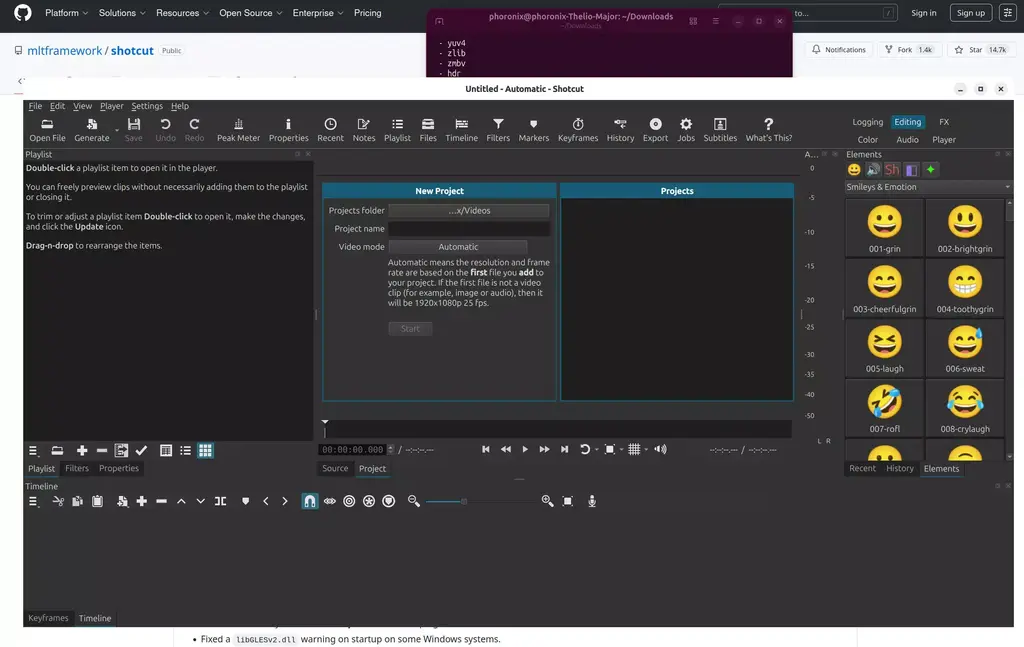The height and width of the screenshot is (647, 1024).
Task: Open the Player menu
Action: click(x=112, y=106)
